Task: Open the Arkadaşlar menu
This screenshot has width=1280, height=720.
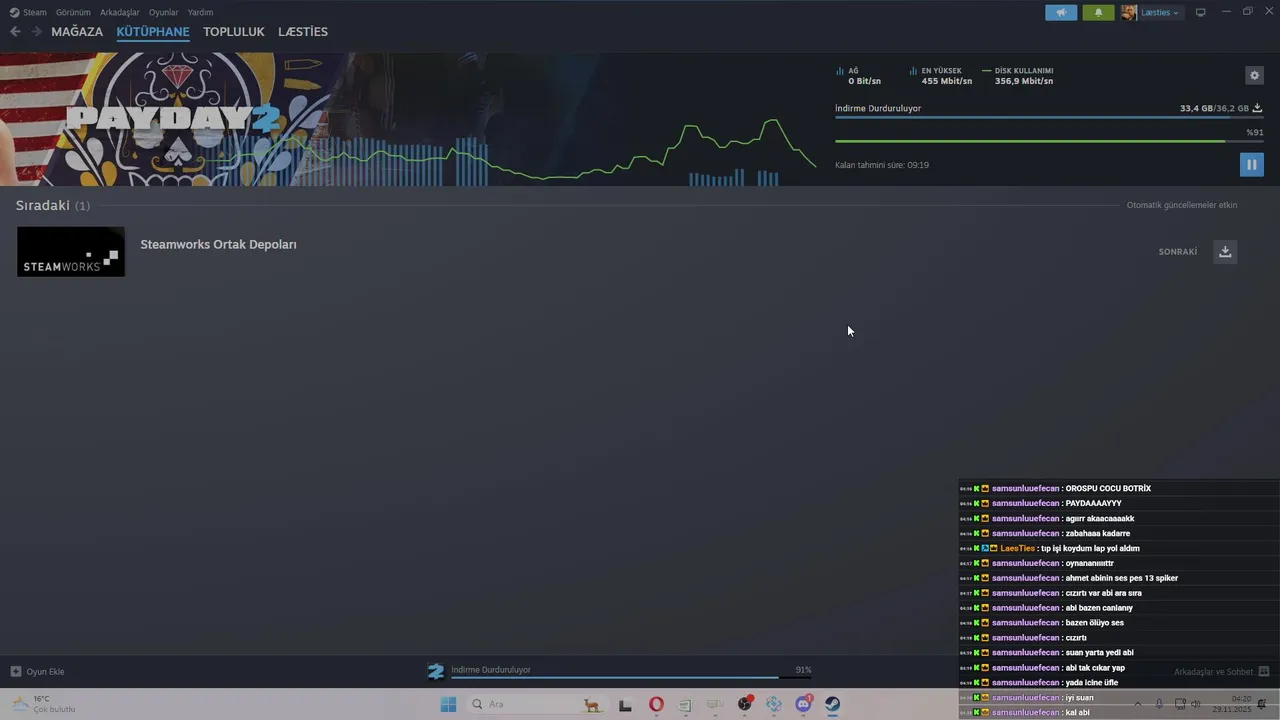Action: coord(120,13)
